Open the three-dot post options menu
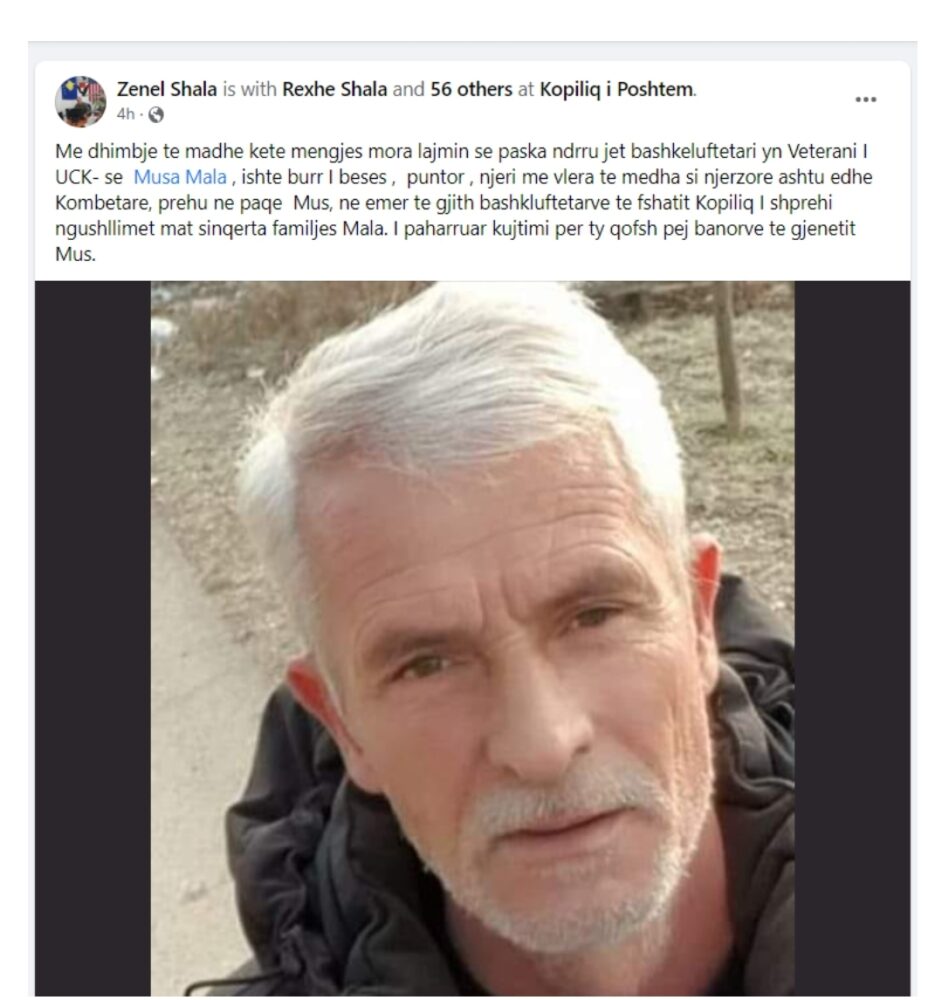The height and width of the screenshot is (1000, 942). tap(865, 99)
